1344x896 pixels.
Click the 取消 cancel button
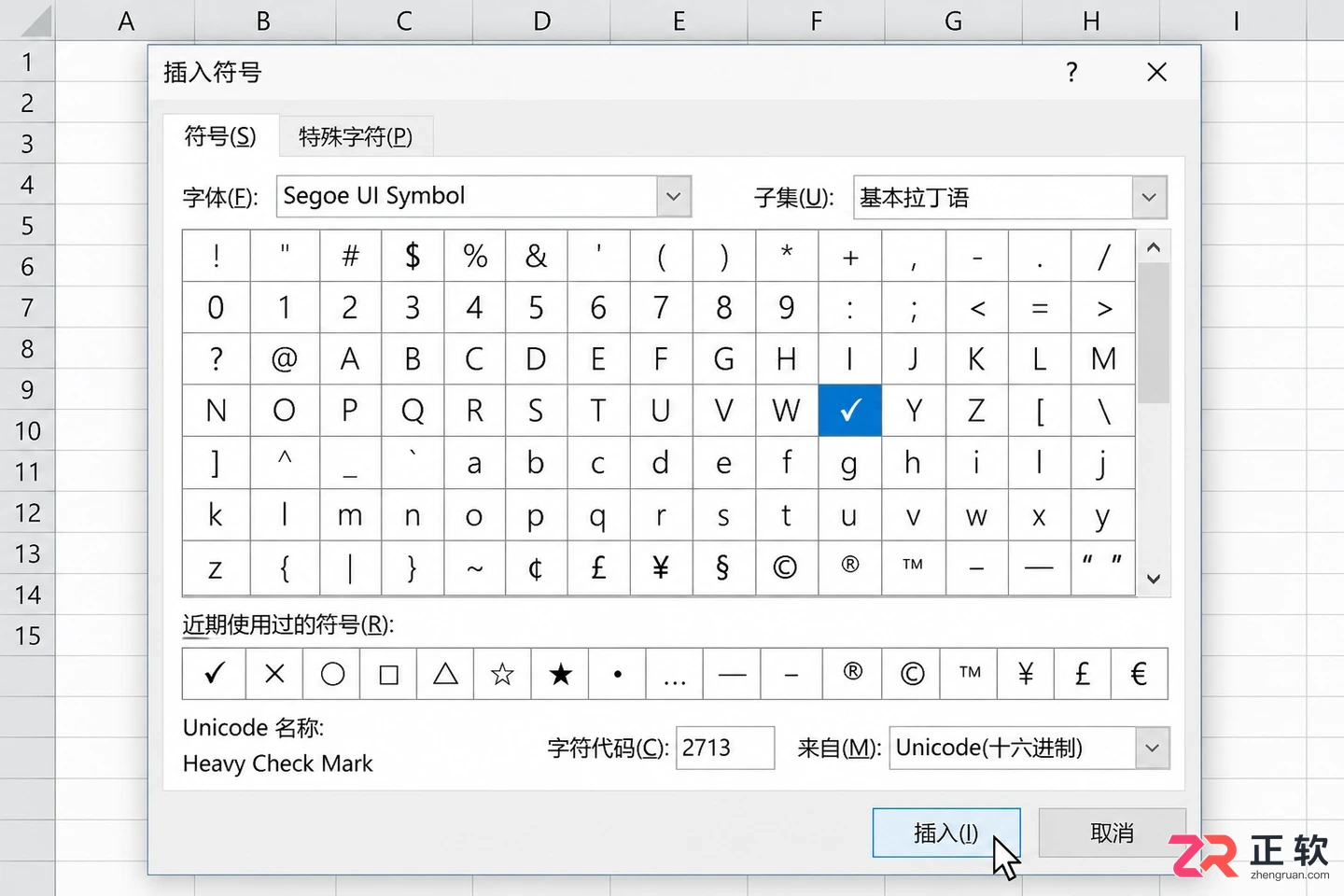click(x=1112, y=833)
